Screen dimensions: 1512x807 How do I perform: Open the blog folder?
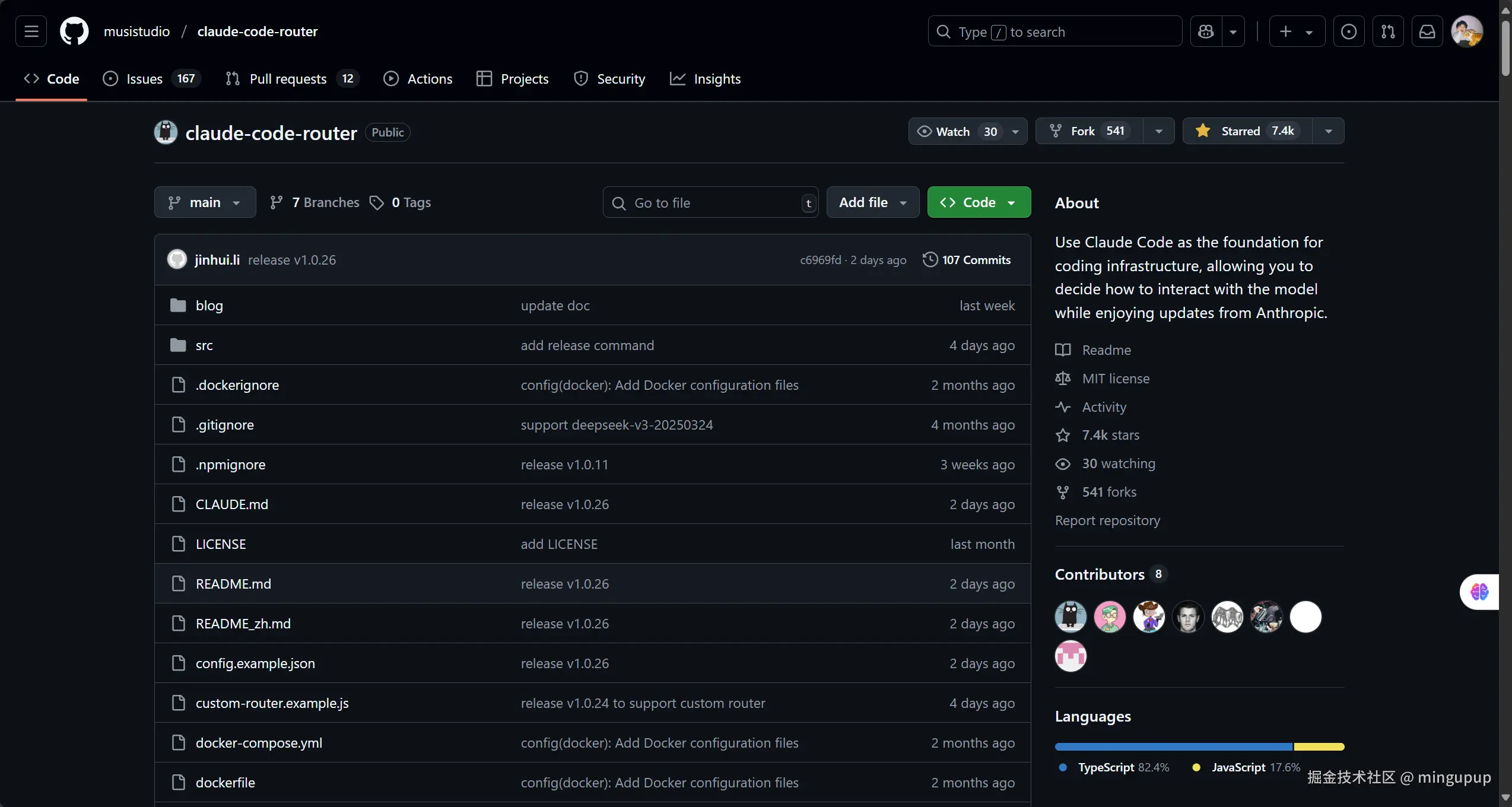point(209,305)
